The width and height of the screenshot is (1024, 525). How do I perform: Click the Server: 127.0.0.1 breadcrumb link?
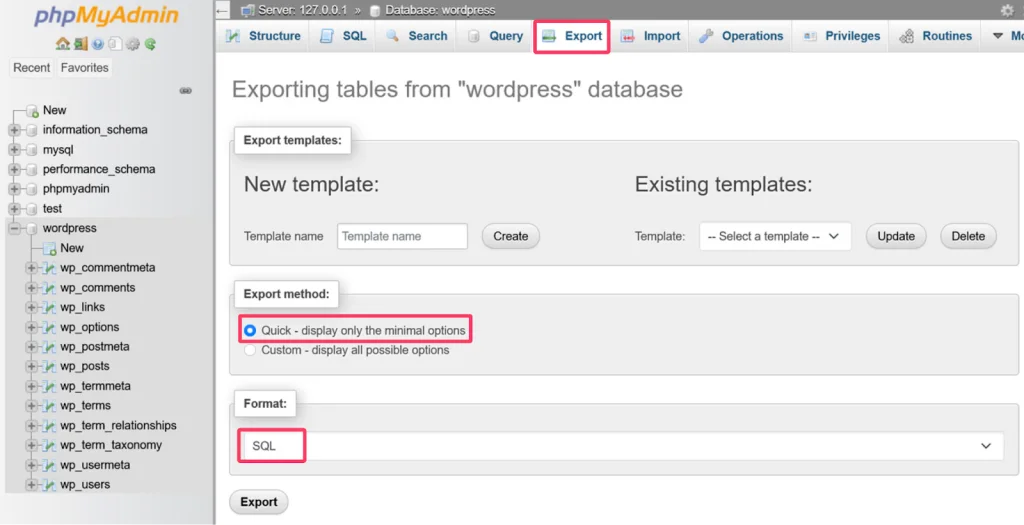tap(302, 10)
